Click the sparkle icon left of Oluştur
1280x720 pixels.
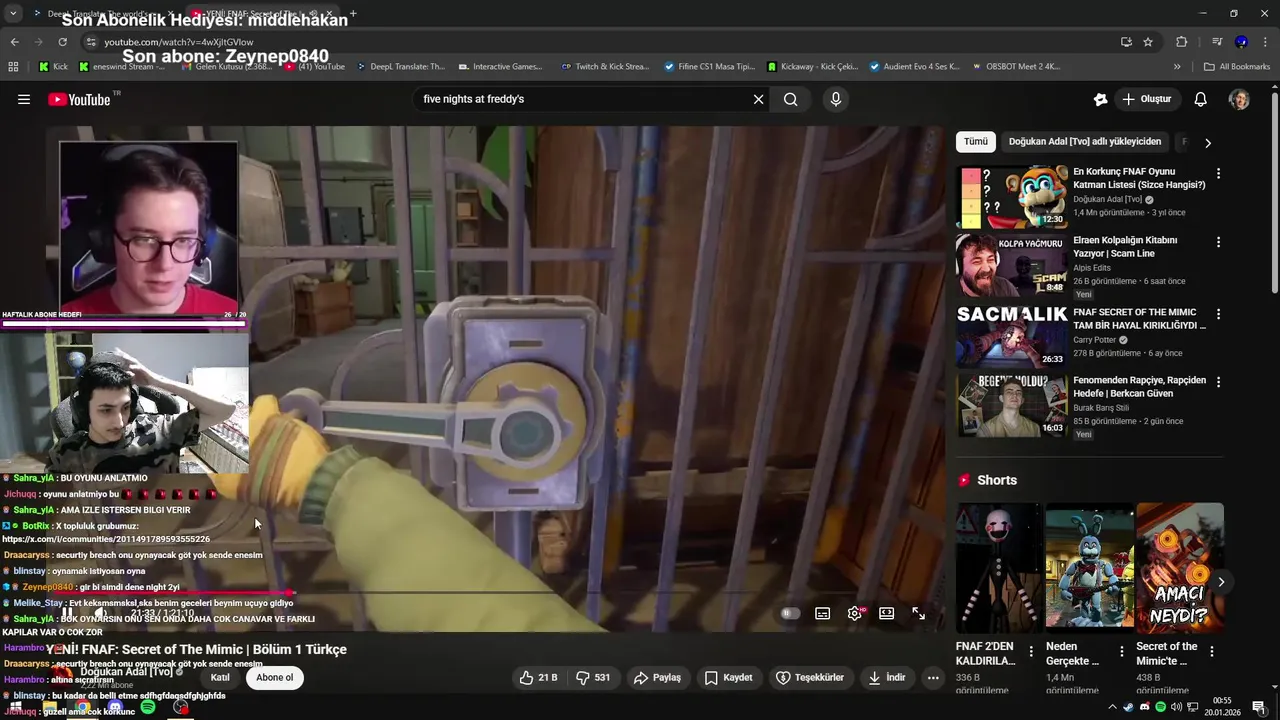click(x=1100, y=99)
